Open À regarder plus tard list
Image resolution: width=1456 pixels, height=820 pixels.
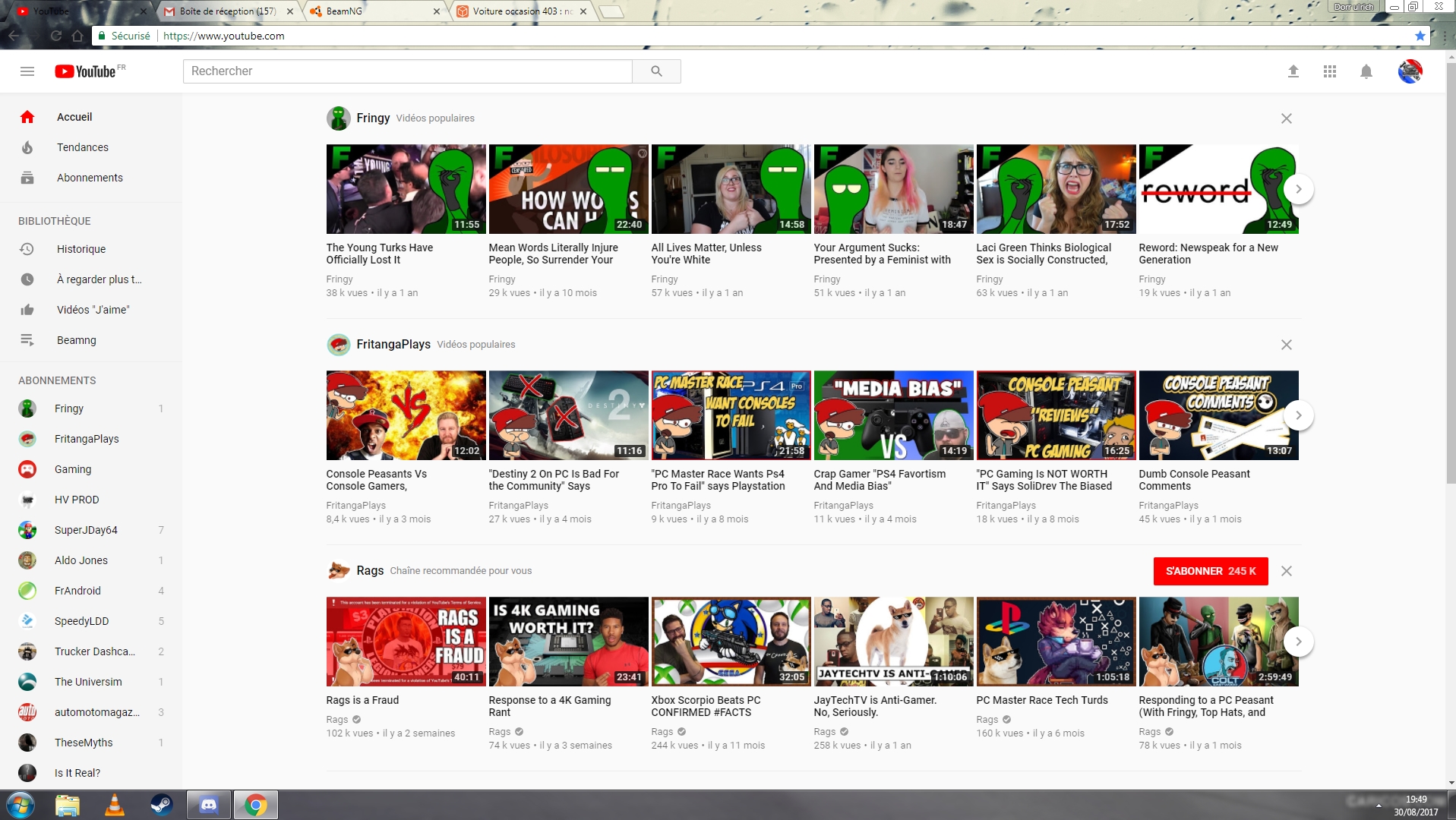coord(91,279)
